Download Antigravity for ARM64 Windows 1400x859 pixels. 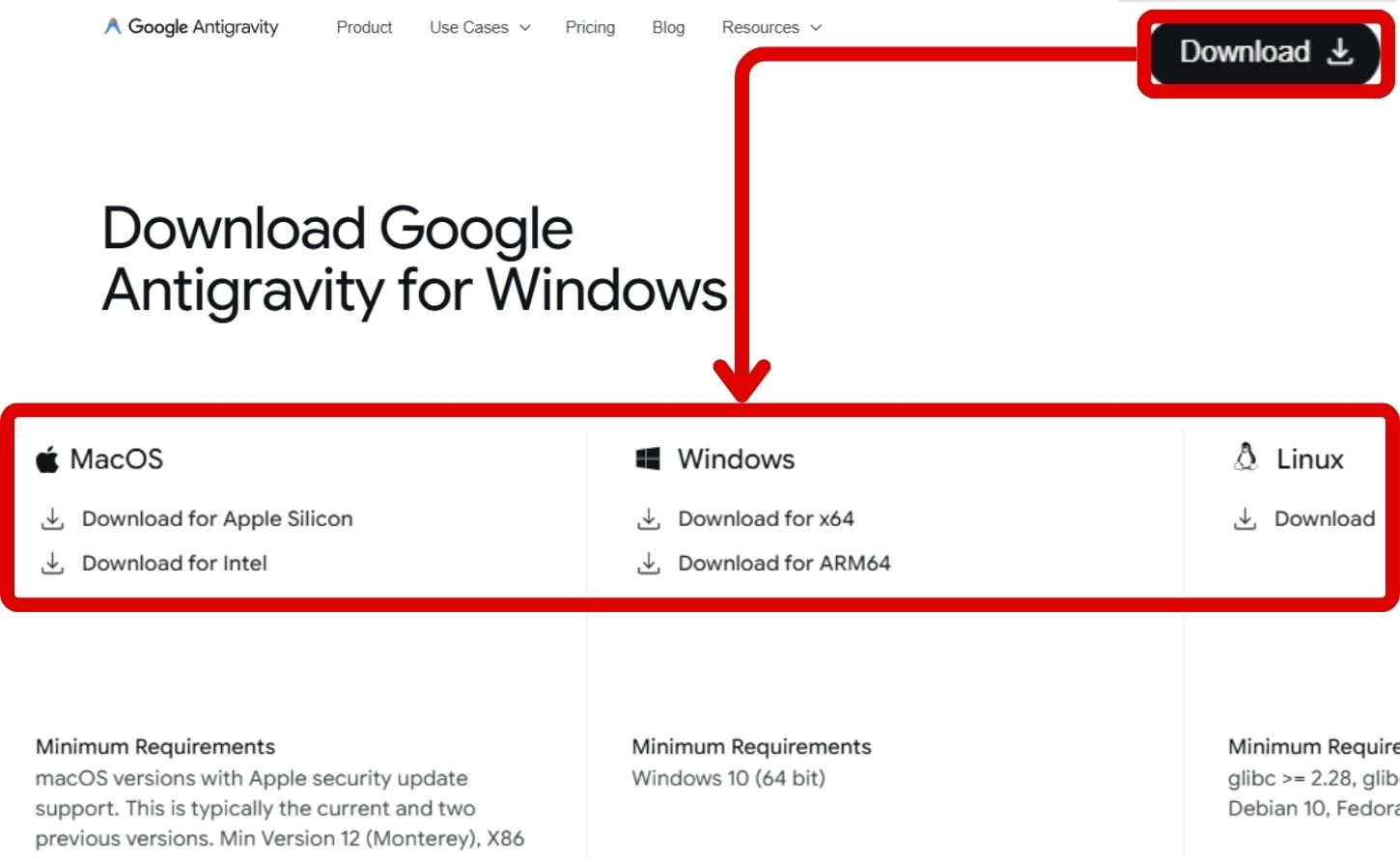point(786,563)
